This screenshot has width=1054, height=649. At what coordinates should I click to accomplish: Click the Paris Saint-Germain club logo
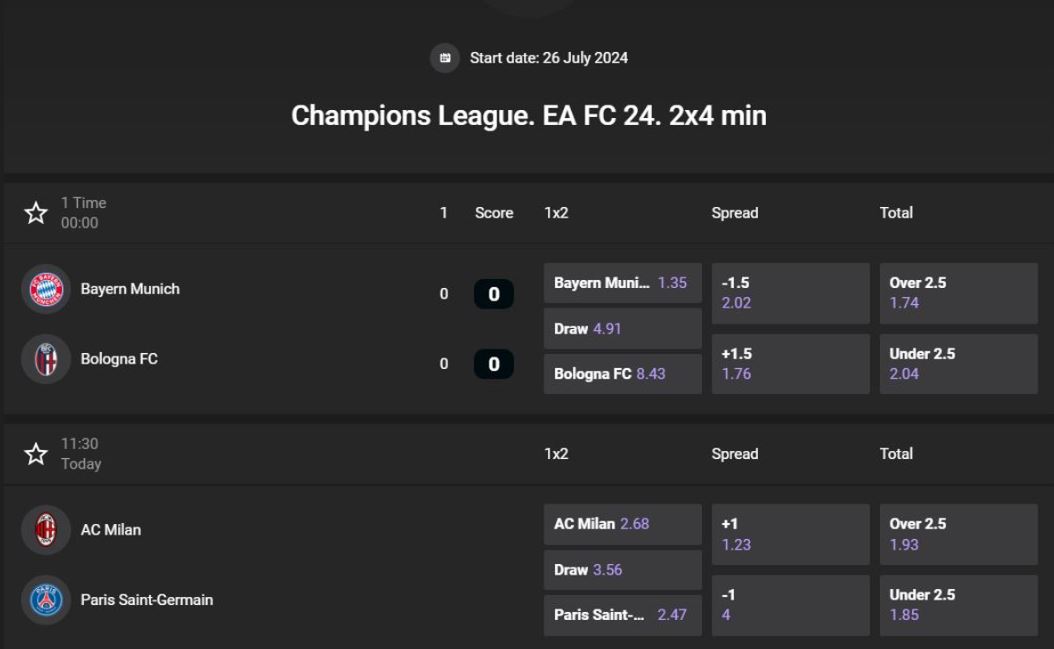click(46, 600)
